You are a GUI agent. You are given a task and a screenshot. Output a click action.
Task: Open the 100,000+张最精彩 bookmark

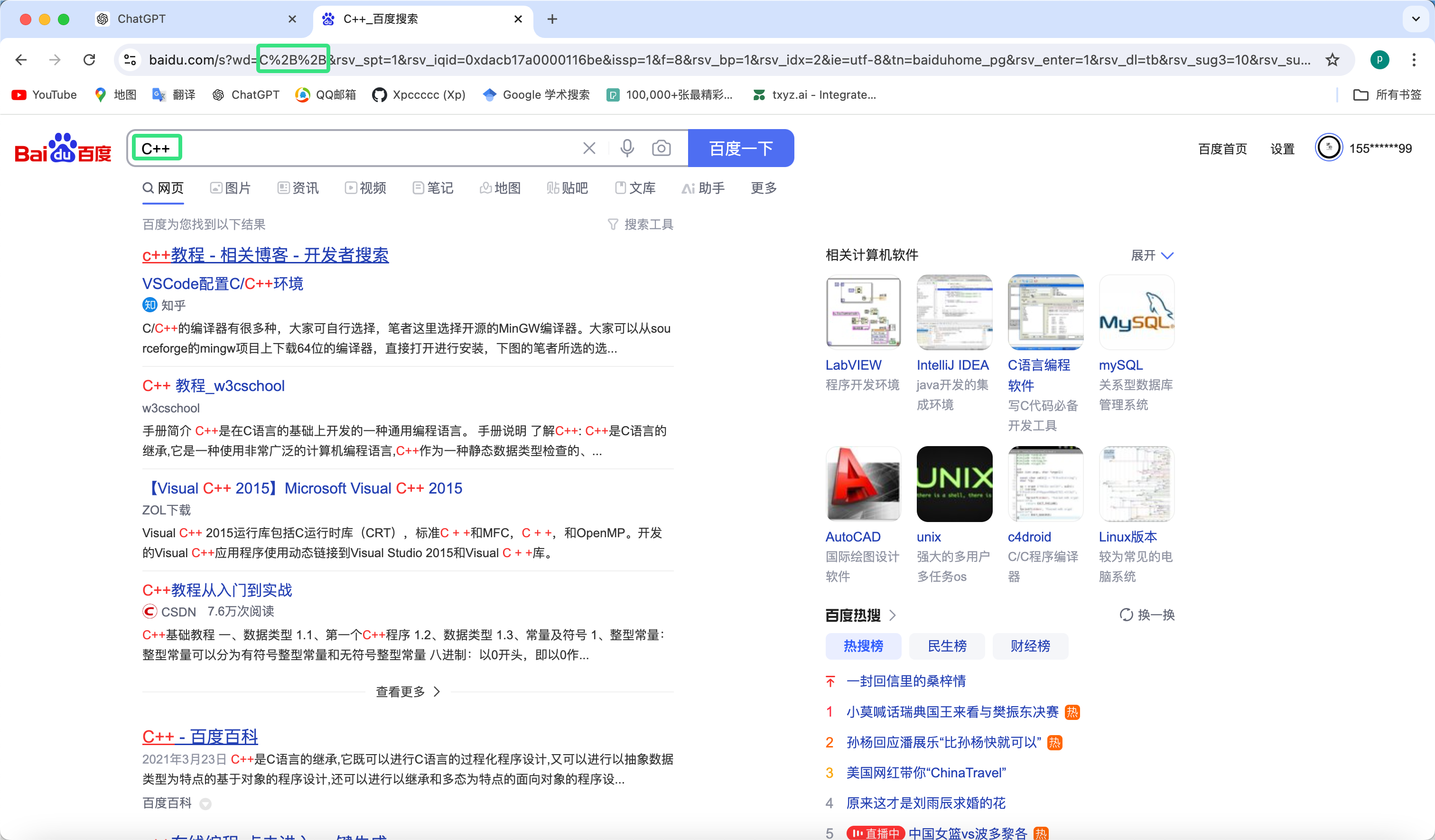tap(670, 94)
